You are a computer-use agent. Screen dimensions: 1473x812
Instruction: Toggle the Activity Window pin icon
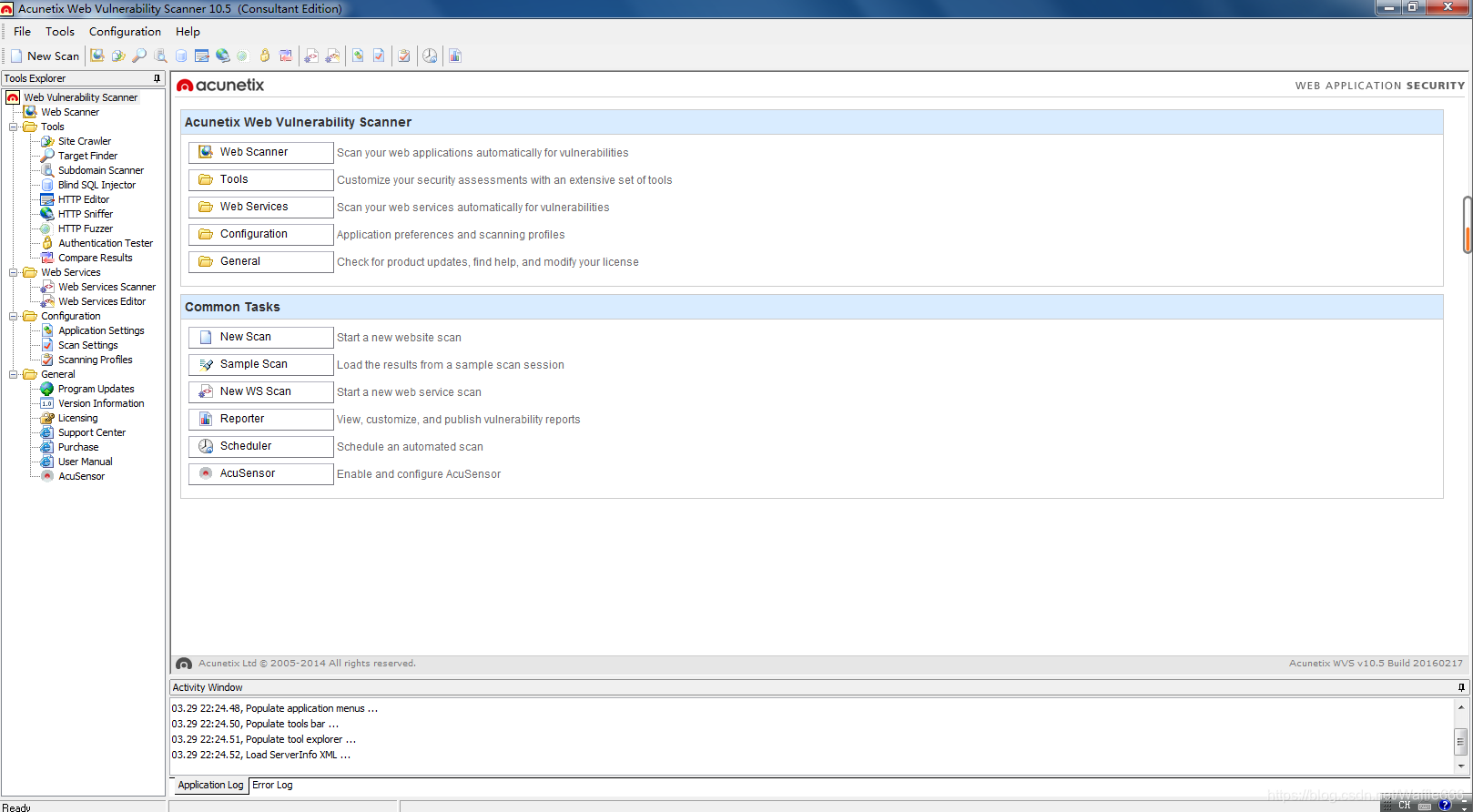pyautogui.click(x=1461, y=687)
